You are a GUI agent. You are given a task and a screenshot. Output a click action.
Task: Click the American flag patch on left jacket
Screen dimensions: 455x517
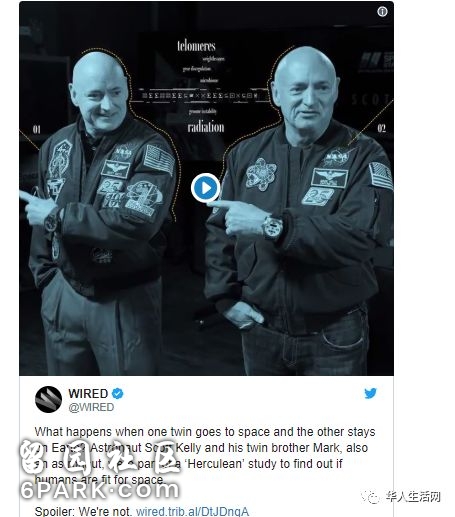[159, 159]
